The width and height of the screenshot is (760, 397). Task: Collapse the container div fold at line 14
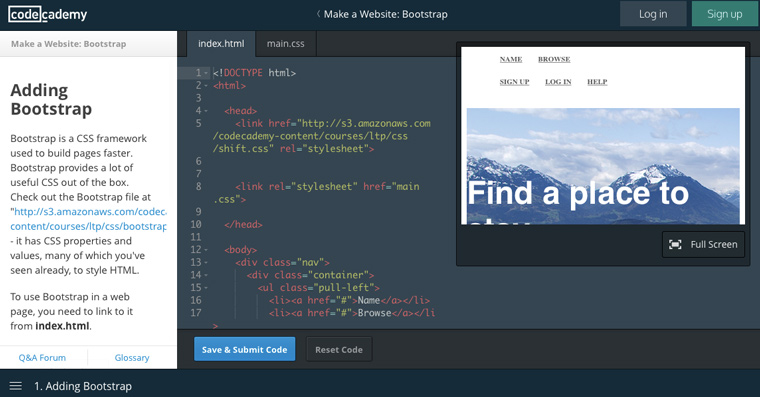click(206, 275)
